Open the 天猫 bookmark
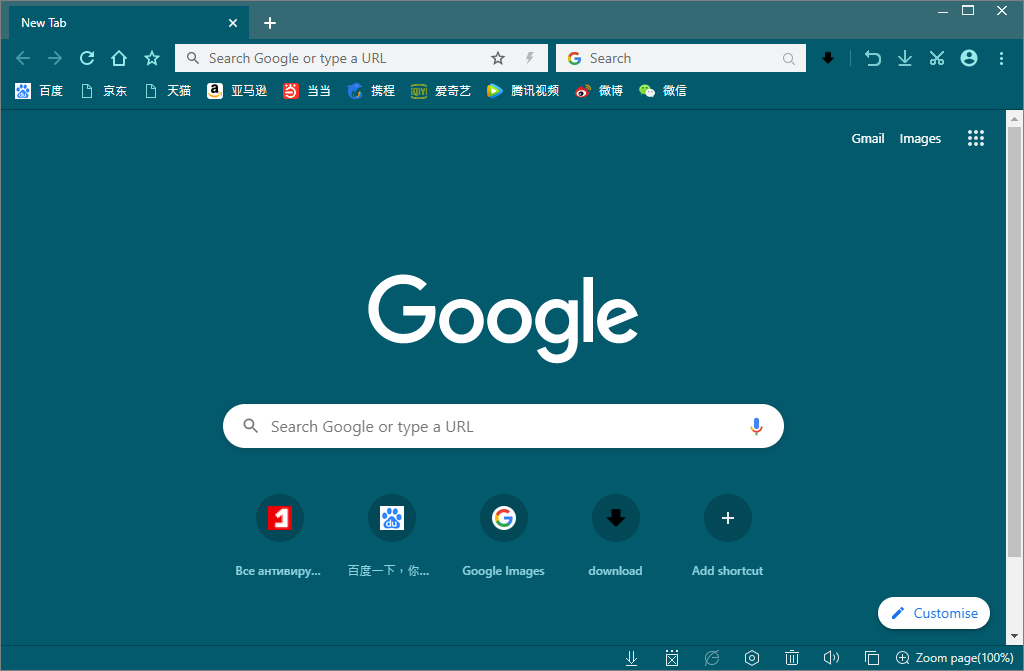This screenshot has height=671, width=1024. [x=168, y=91]
